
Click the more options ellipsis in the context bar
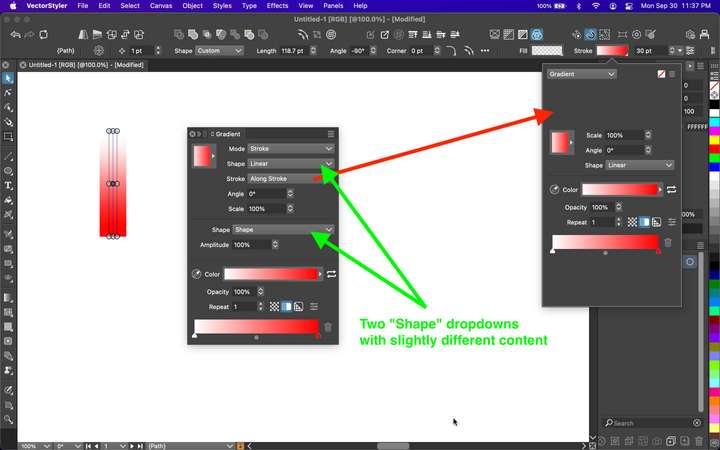485,51
